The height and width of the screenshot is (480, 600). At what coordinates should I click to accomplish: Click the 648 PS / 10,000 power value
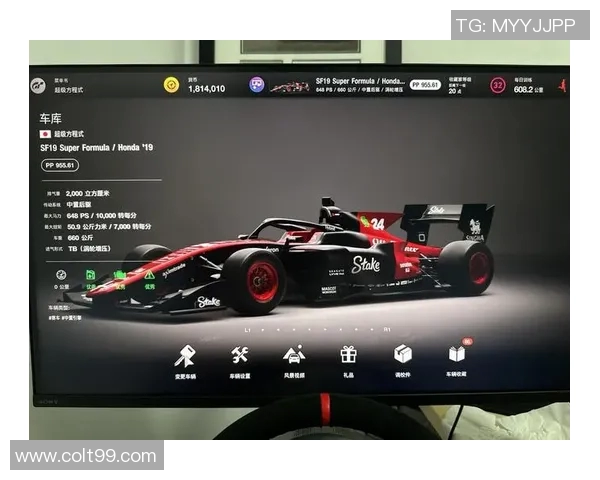click(x=101, y=216)
